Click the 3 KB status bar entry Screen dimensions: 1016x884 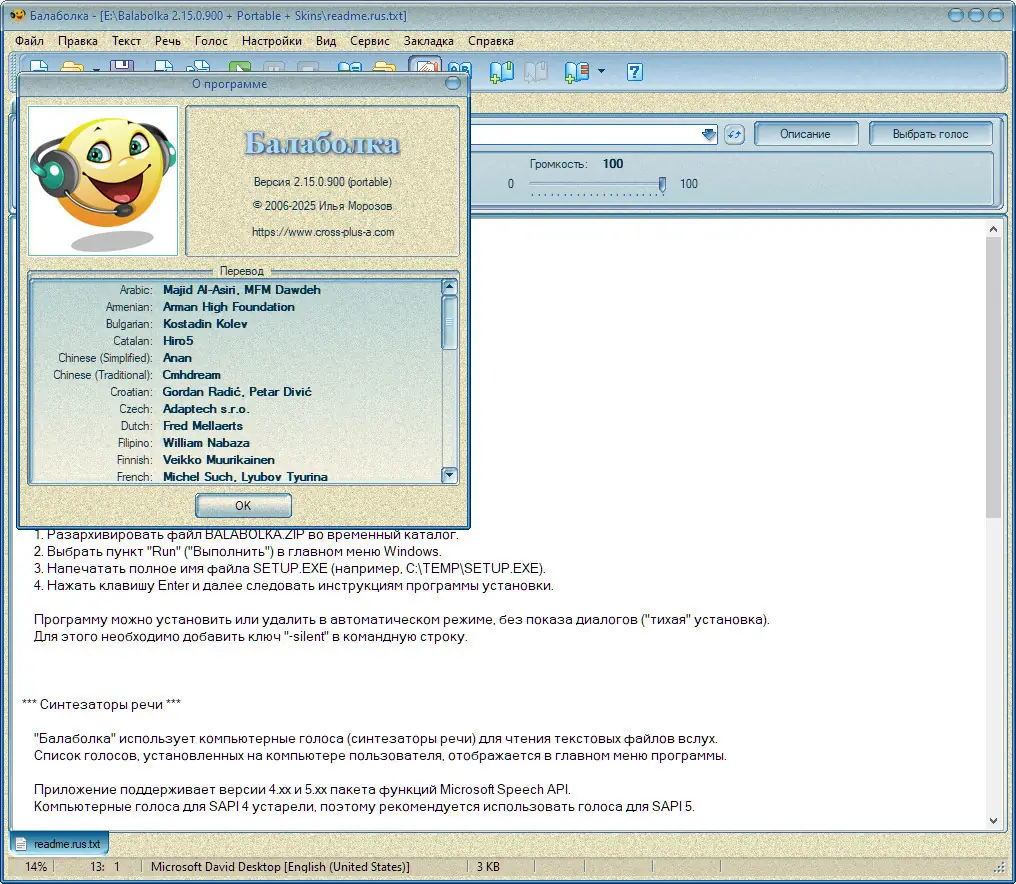coord(488,867)
